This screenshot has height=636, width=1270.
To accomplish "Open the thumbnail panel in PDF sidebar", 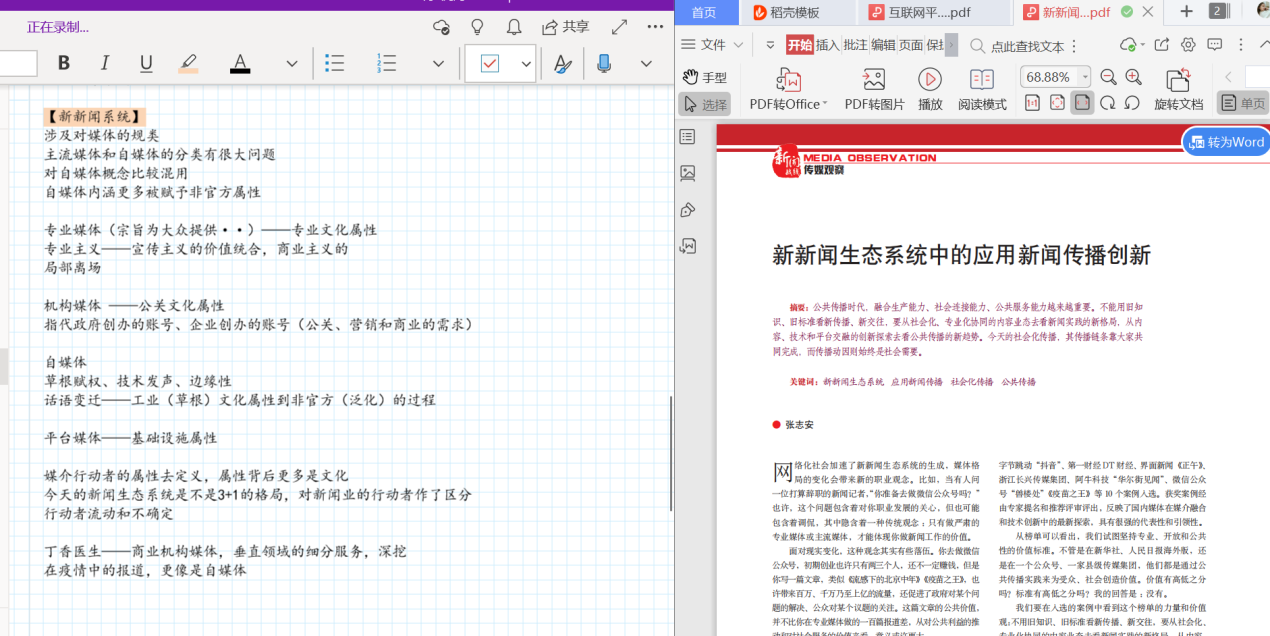I will coord(687,173).
